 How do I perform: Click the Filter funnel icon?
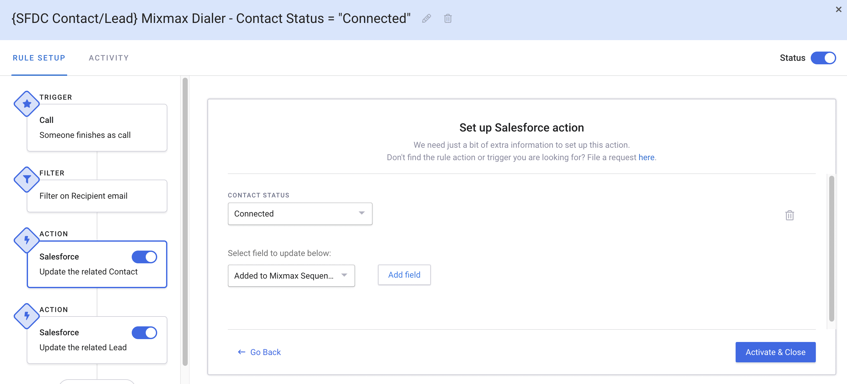click(x=27, y=179)
